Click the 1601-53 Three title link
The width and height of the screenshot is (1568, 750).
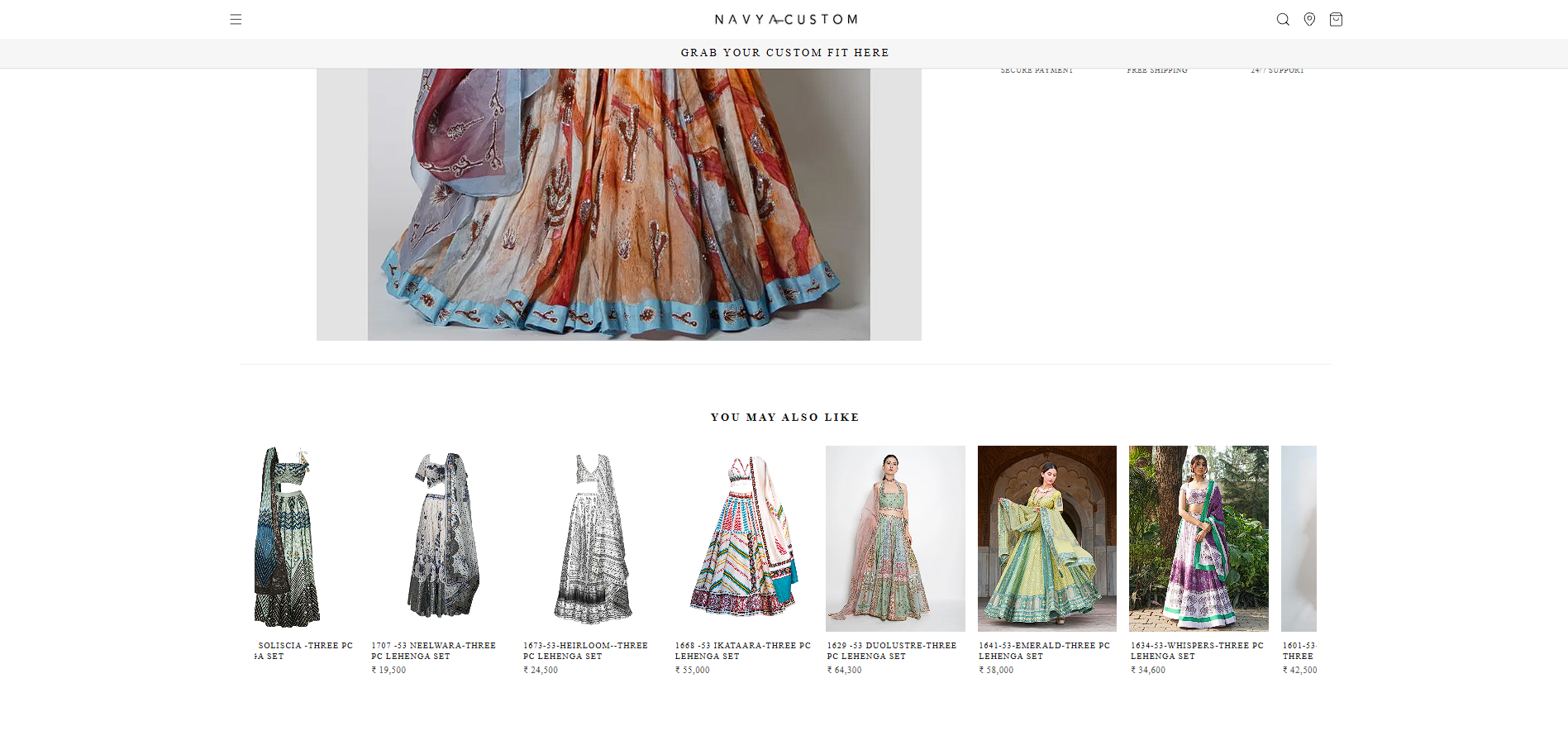click(x=1299, y=651)
